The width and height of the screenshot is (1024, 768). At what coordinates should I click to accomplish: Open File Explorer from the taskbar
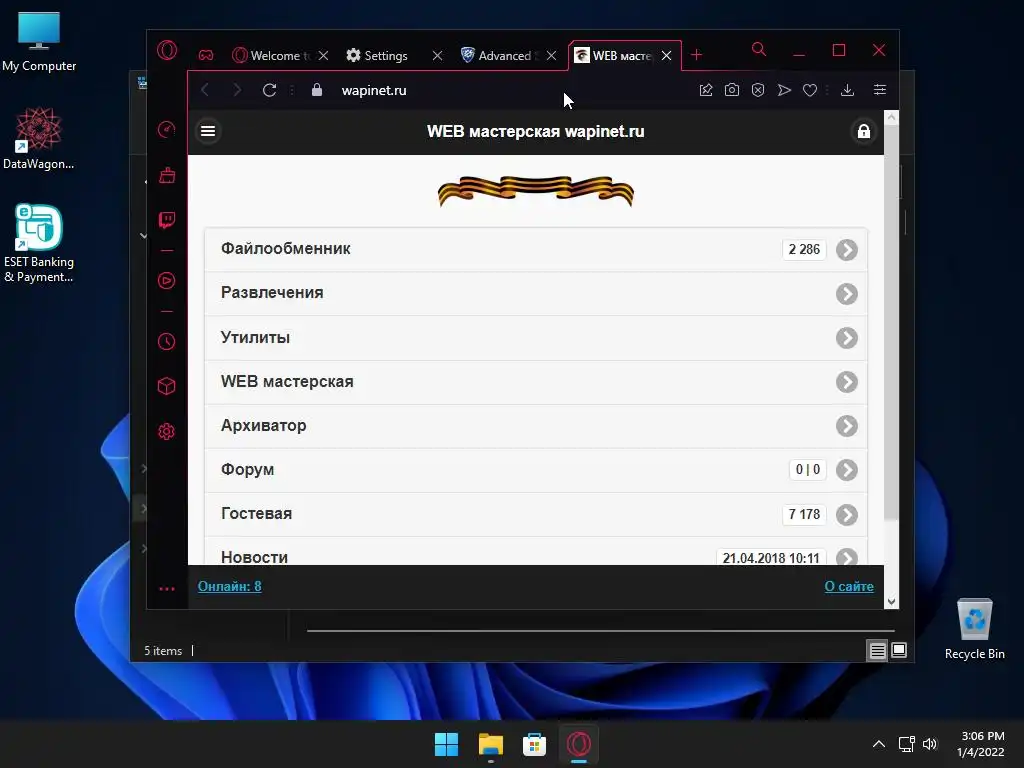pyautogui.click(x=490, y=744)
